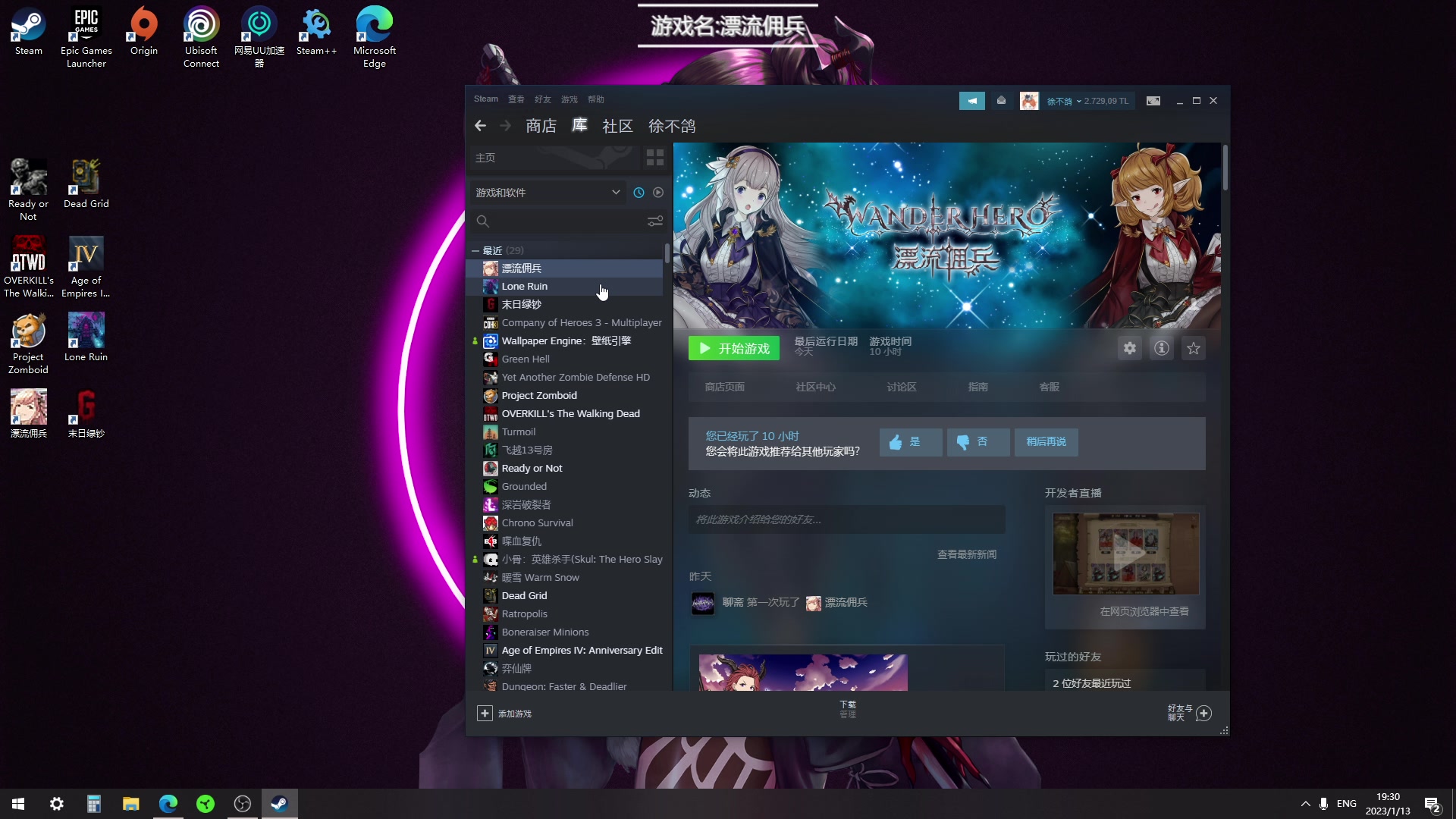Switch Steam to Big Picture mode
The image size is (1456, 819).
(x=1153, y=100)
